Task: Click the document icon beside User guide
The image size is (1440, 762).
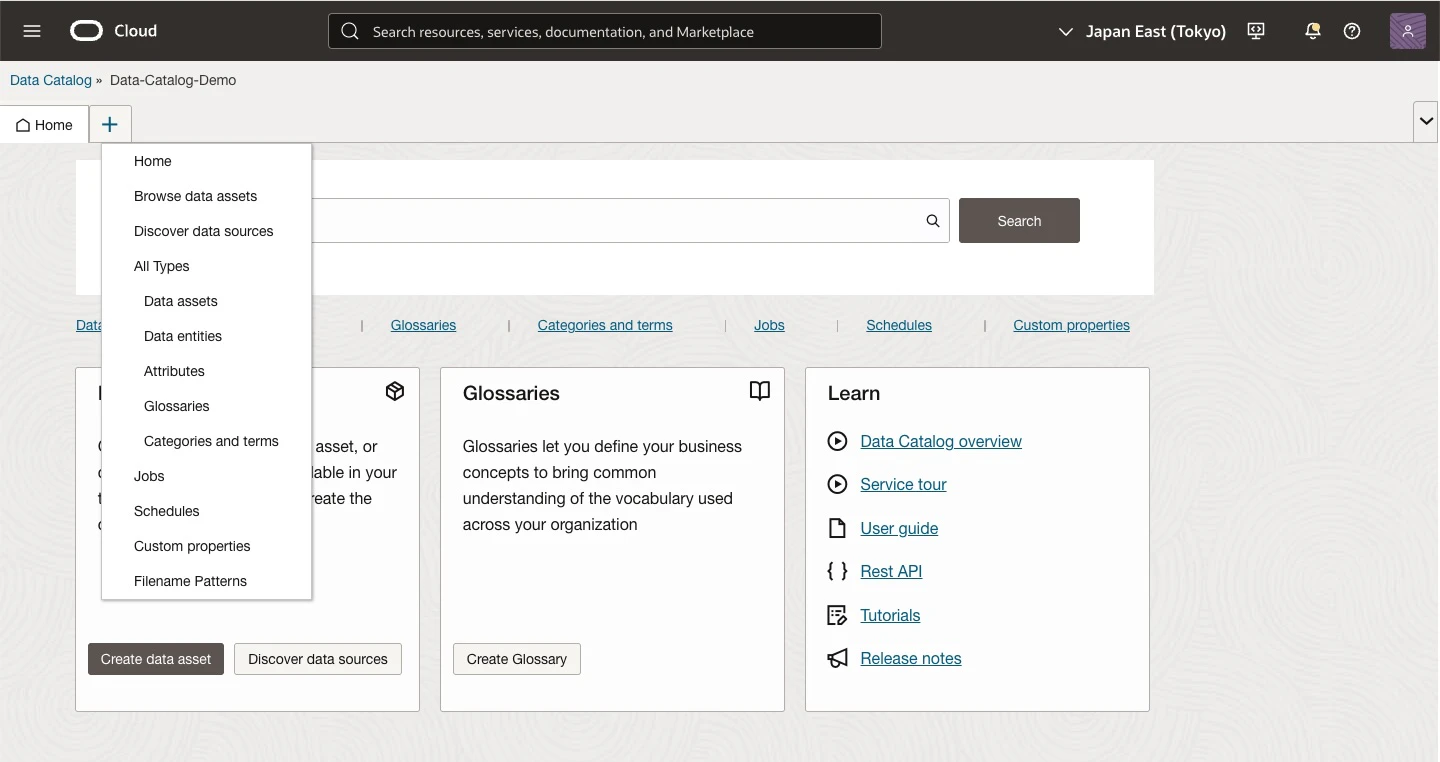Action: [838, 528]
